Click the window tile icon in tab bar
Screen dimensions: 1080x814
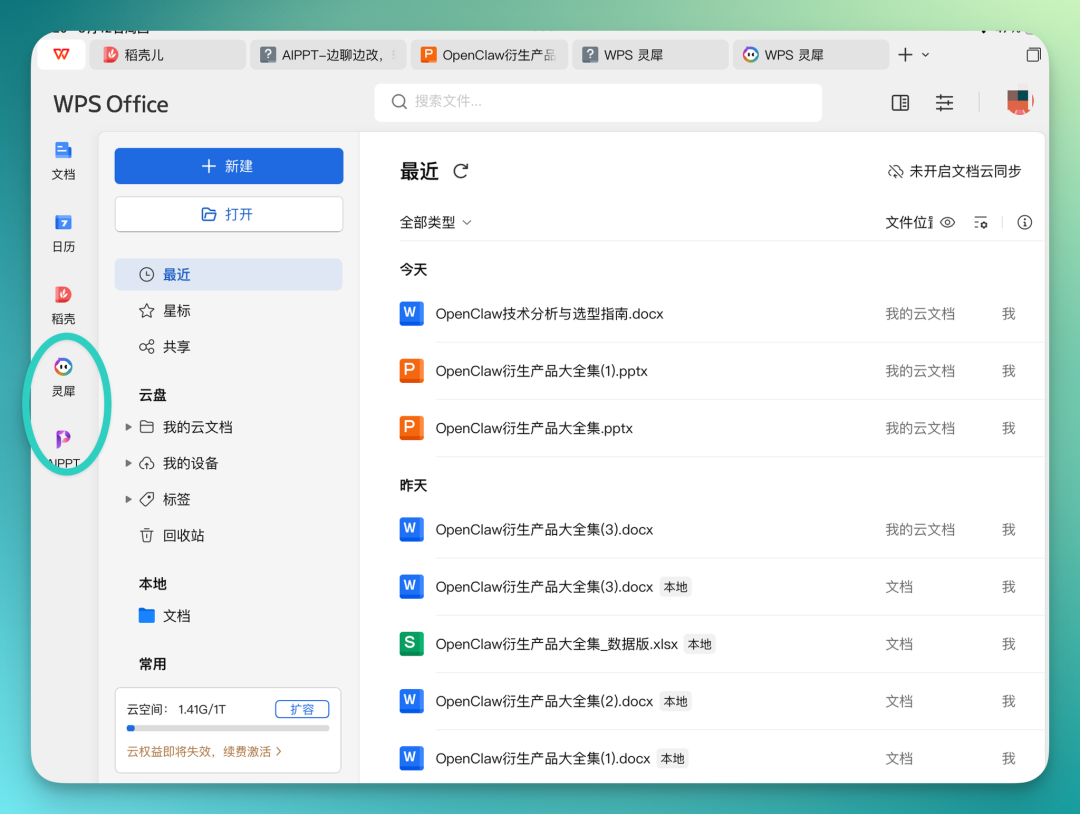[1033, 55]
